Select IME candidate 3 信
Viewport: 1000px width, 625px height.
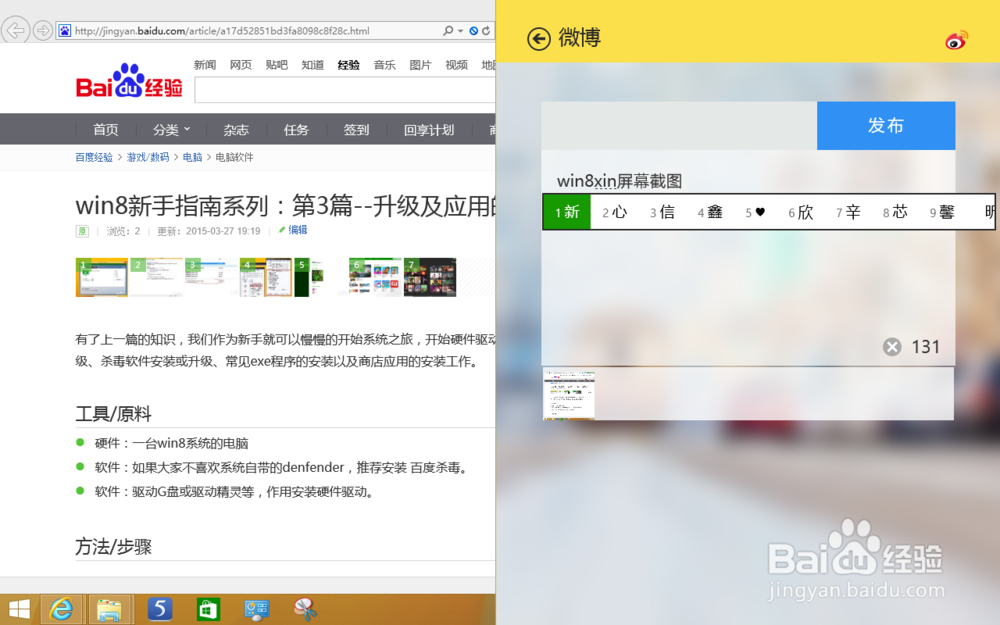[663, 212]
